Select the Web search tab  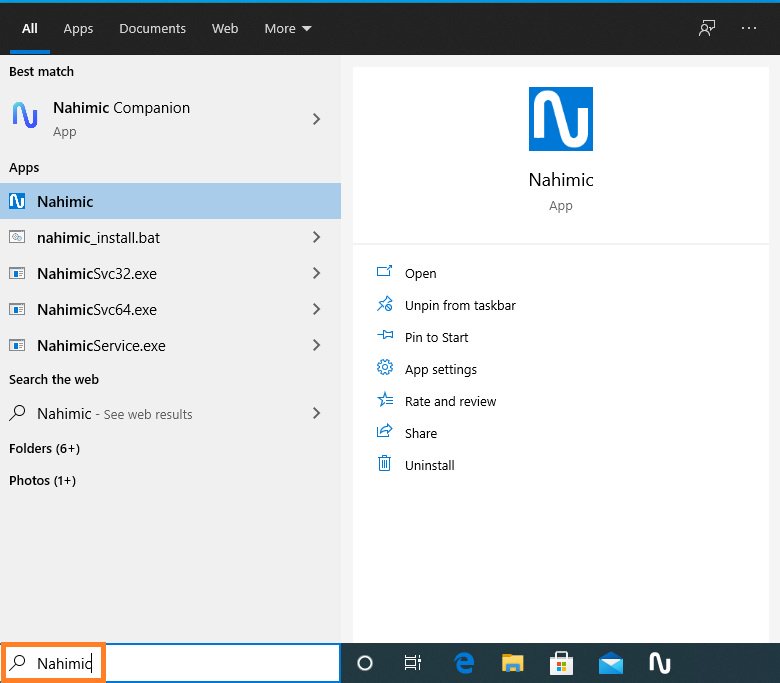pyautogui.click(x=225, y=29)
